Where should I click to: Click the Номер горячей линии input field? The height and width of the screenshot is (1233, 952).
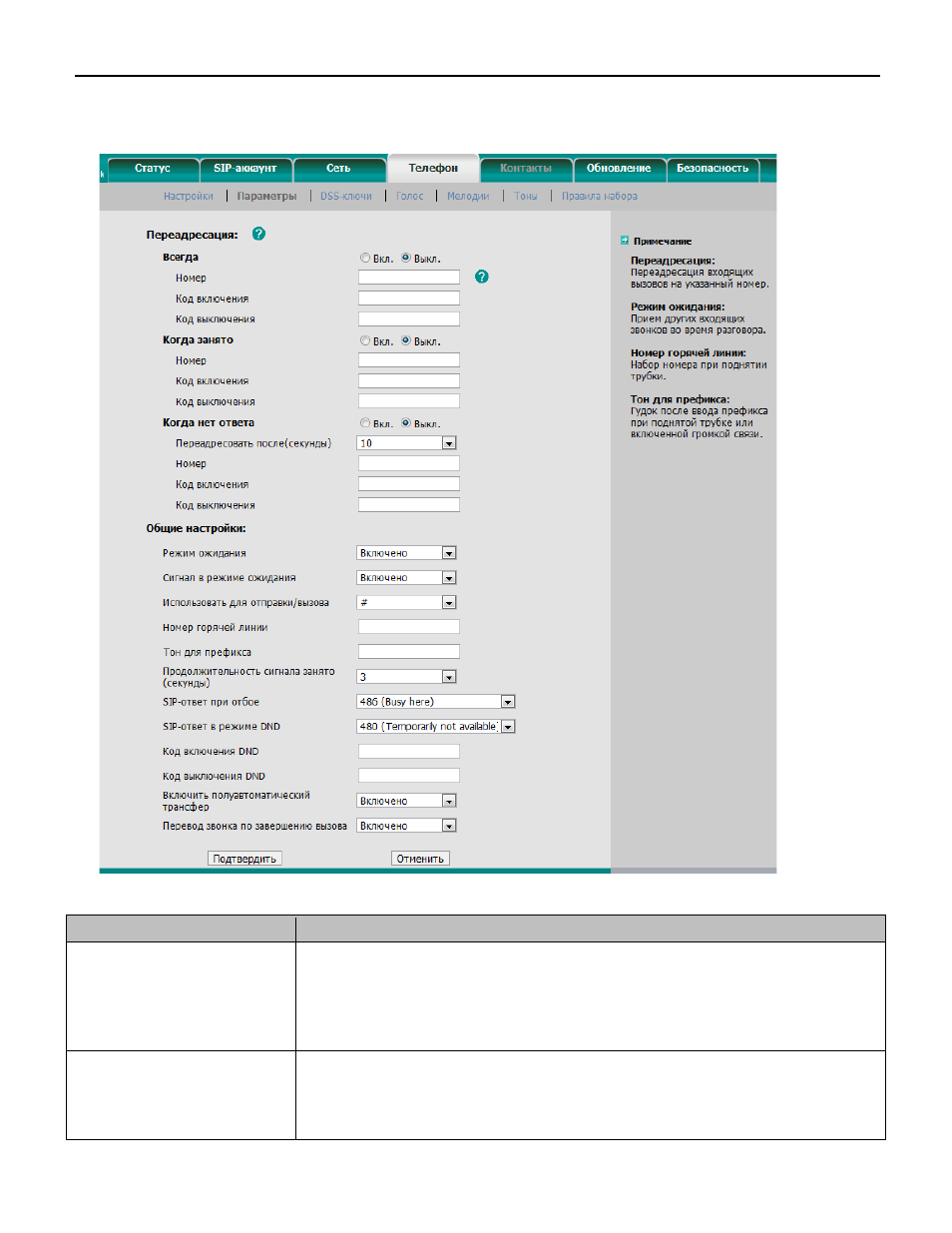[x=409, y=627]
